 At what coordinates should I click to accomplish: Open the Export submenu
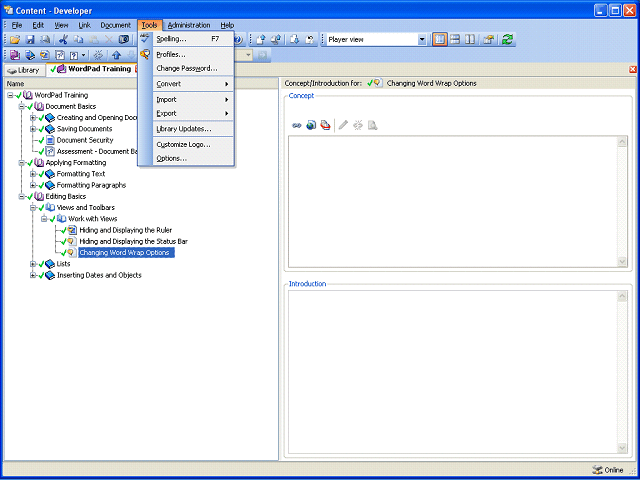tap(193, 113)
